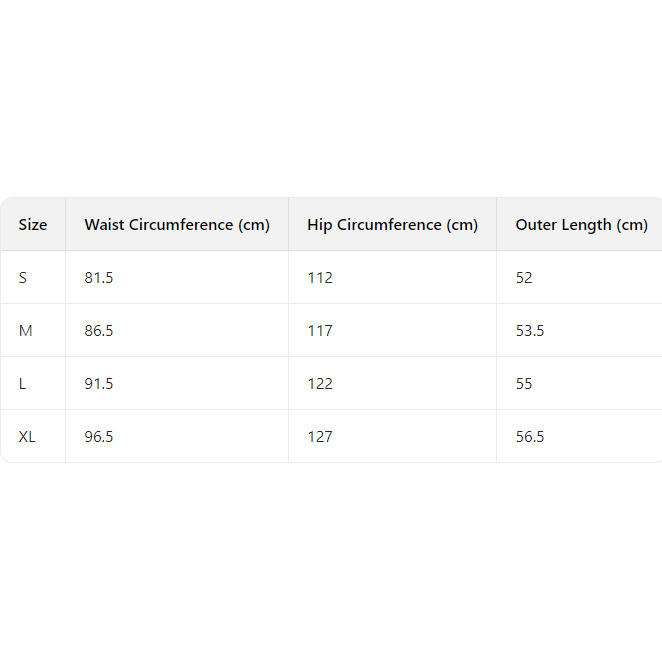Click waist value 81.5
The height and width of the screenshot is (662, 662).
click(x=99, y=278)
